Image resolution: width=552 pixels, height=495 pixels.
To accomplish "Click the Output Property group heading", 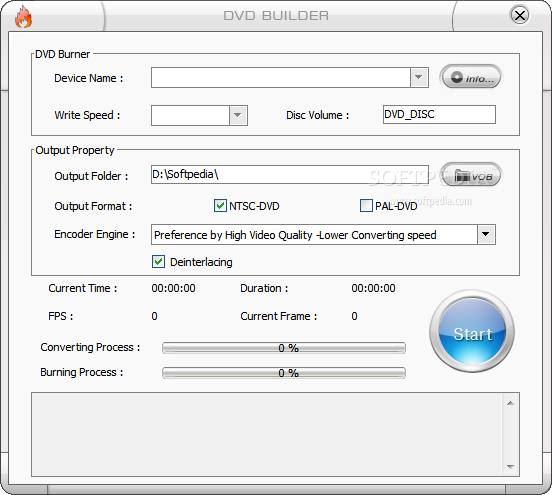I will [75, 150].
